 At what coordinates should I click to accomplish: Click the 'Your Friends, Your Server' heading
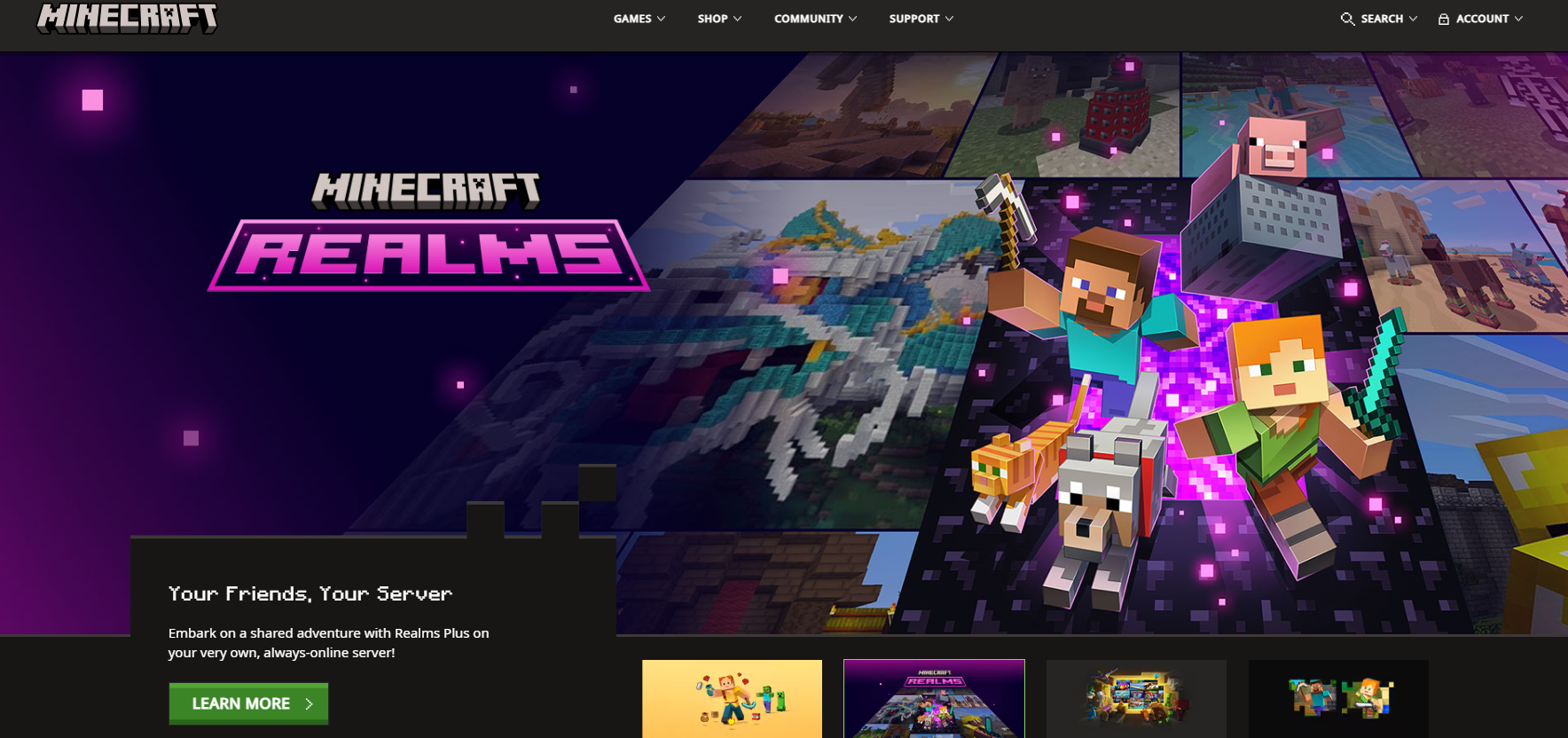(x=310, y=593)
